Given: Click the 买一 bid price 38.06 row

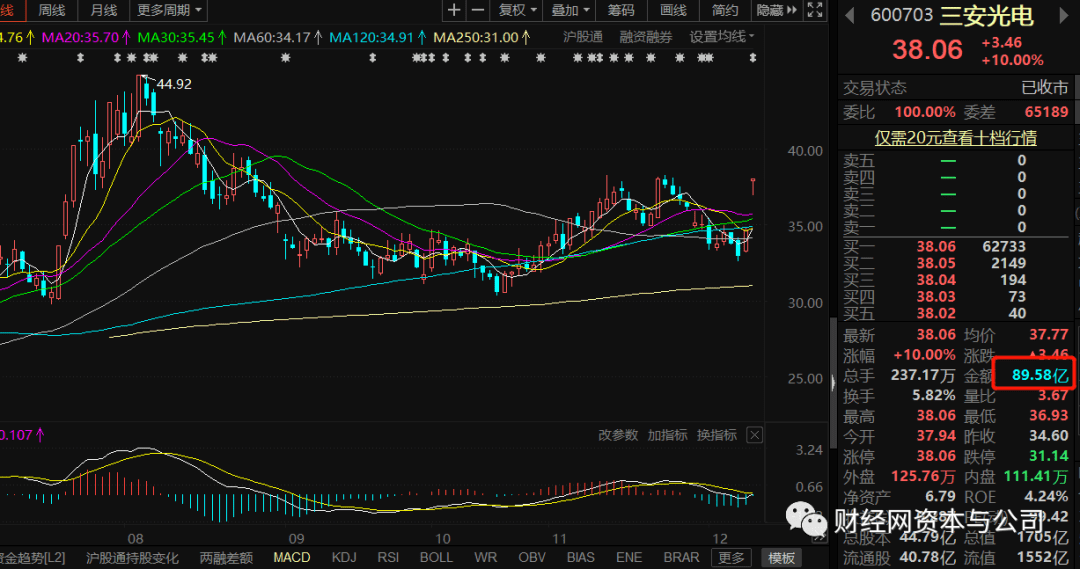Looking at the screenshot, I should (x=955, y=247).
